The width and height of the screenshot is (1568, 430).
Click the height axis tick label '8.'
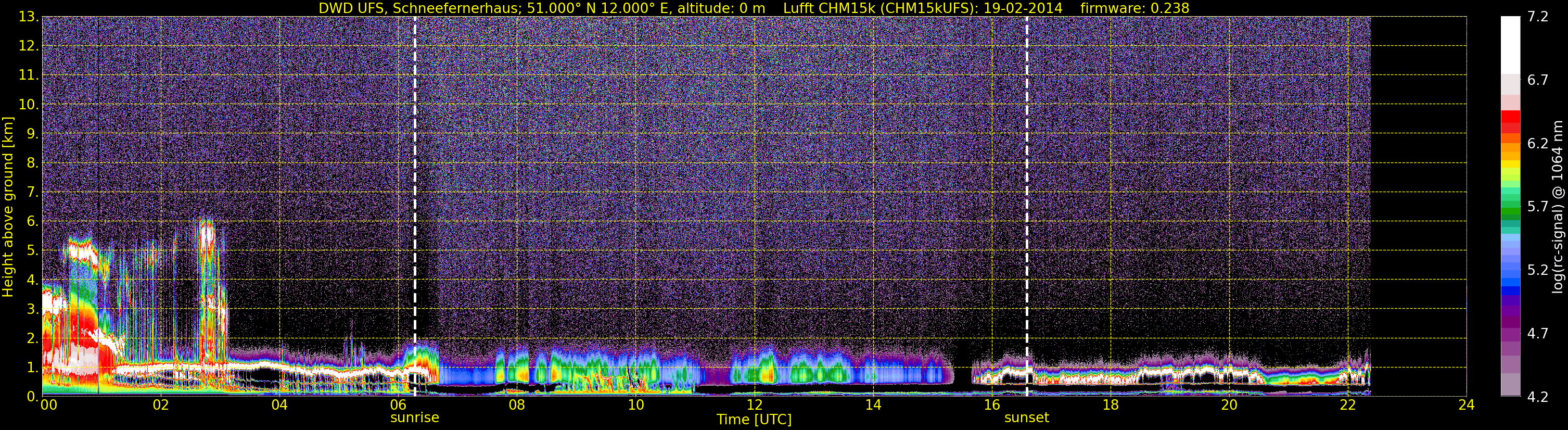pos(32,163)
